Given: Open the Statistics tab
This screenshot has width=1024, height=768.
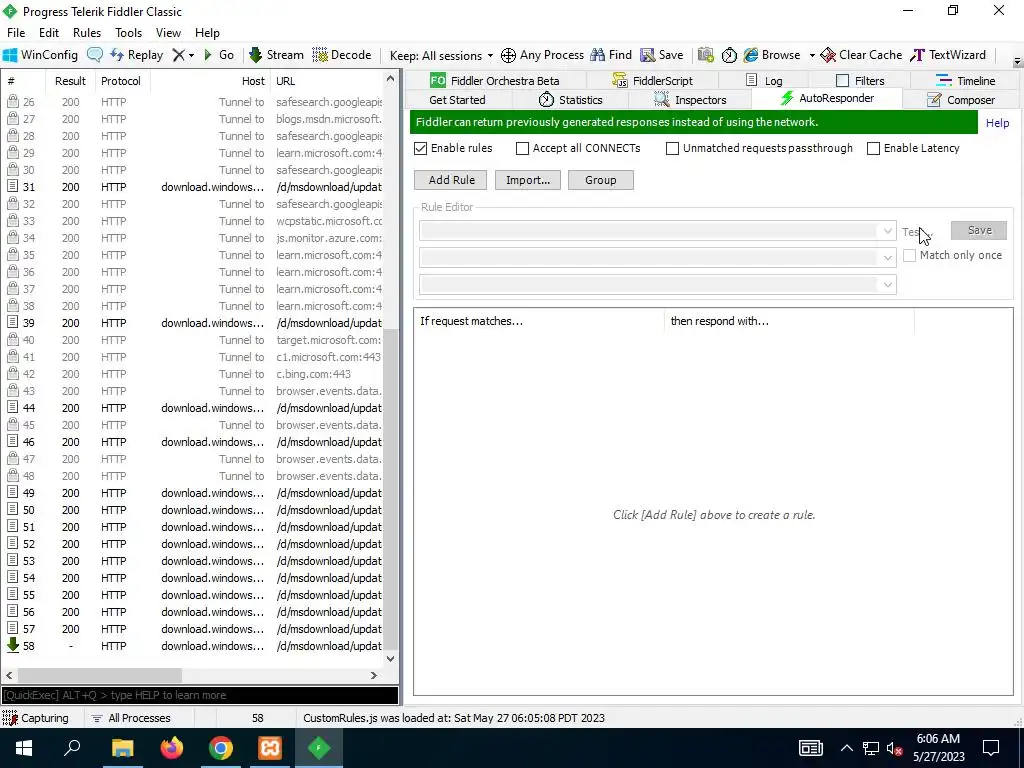Looking at the screenshot, I should click(x=571, y=100).
